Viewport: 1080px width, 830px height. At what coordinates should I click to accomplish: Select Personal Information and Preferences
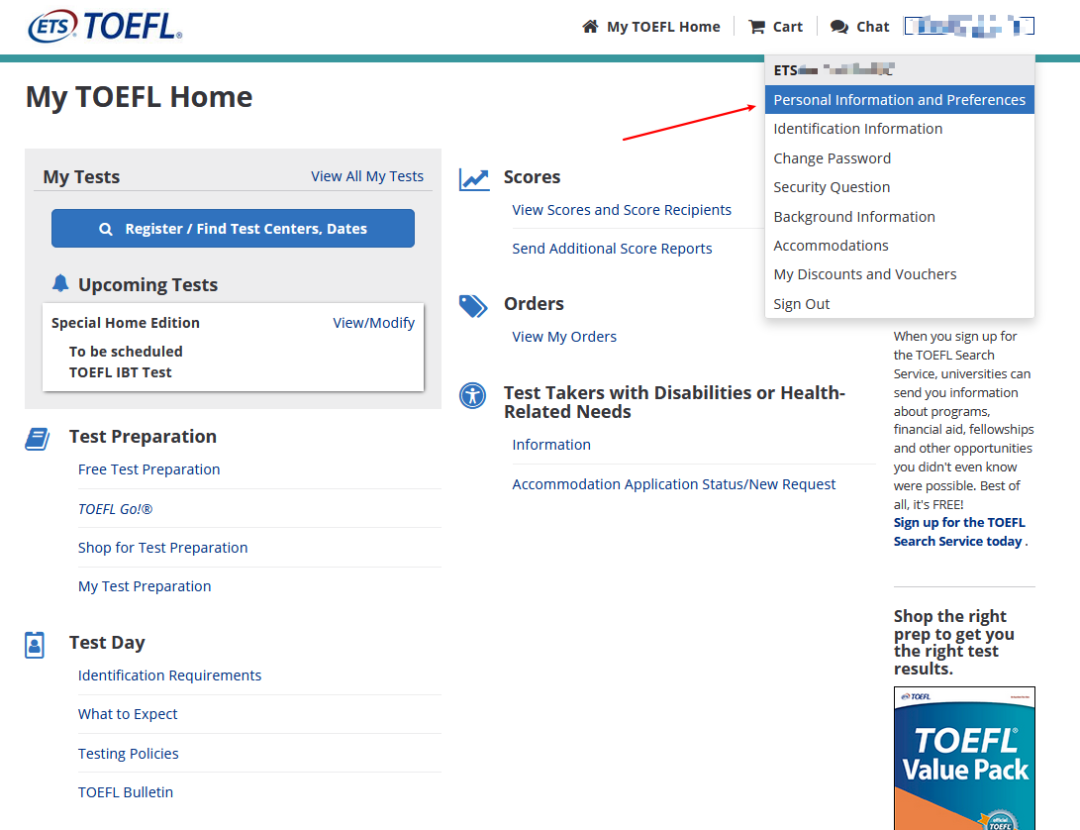899,100
